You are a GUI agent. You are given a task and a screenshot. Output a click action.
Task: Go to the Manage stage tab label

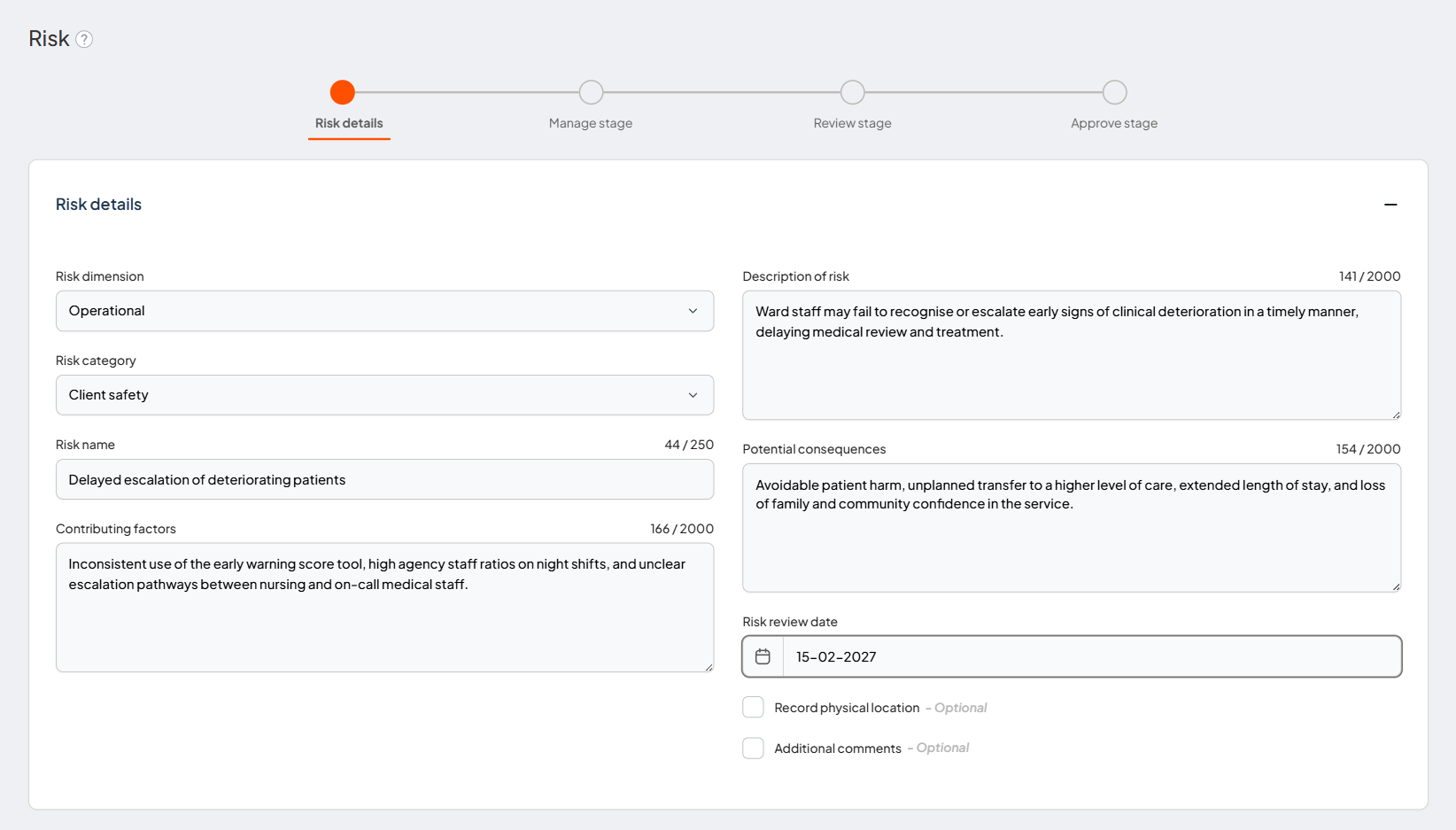click(x=591, y=123)
